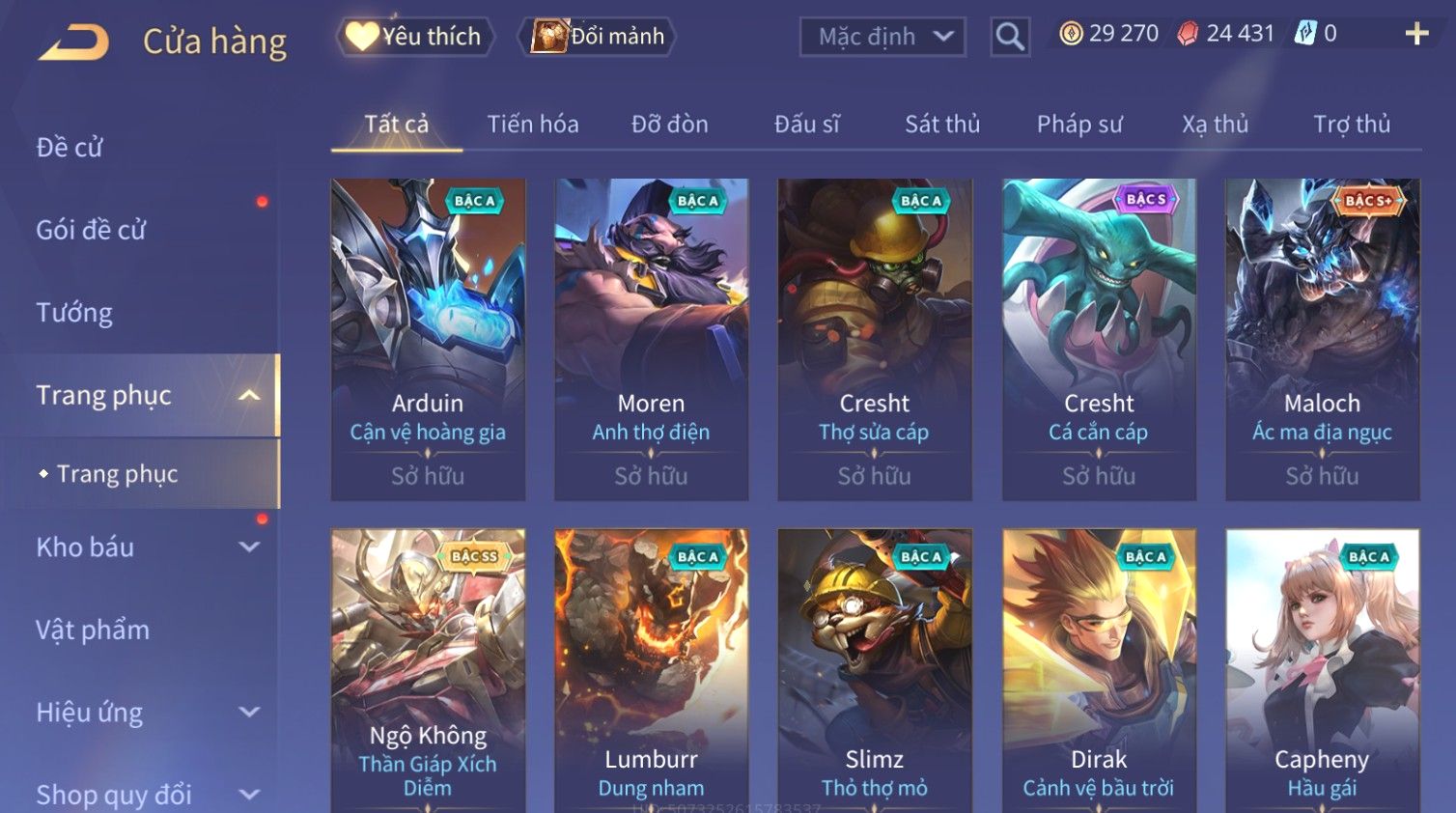Open Capheny Hầu gái skin card
This screenshot has width=1456, height=813.
pos(1322,670)
